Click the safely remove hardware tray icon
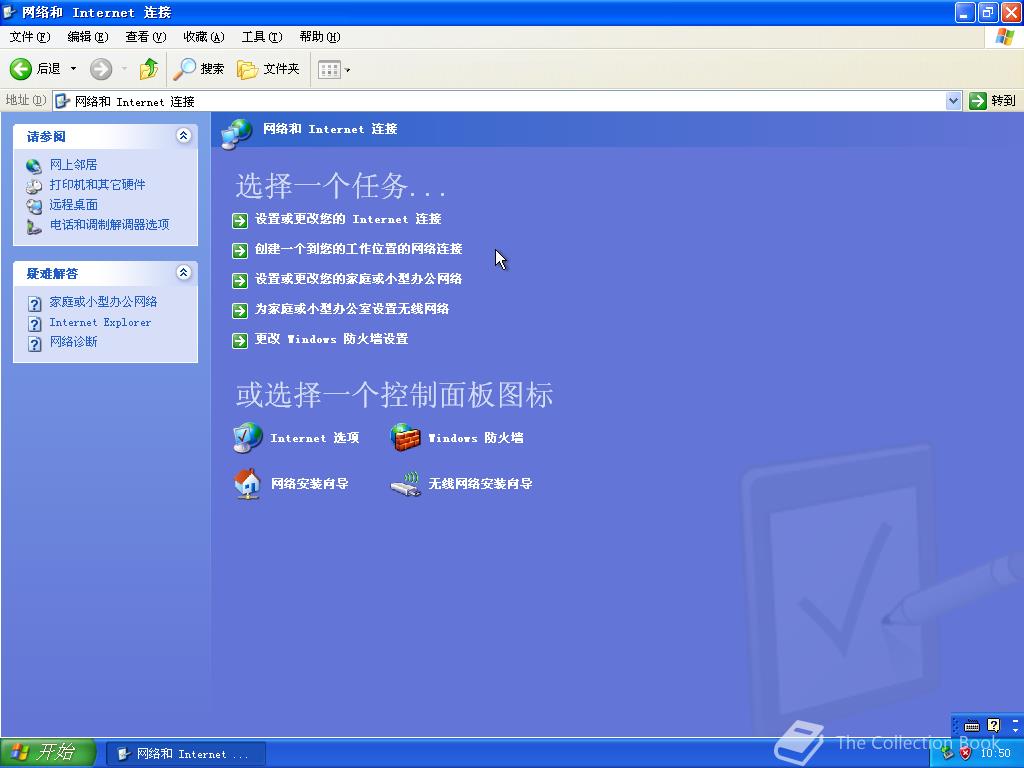 [948, 754]
